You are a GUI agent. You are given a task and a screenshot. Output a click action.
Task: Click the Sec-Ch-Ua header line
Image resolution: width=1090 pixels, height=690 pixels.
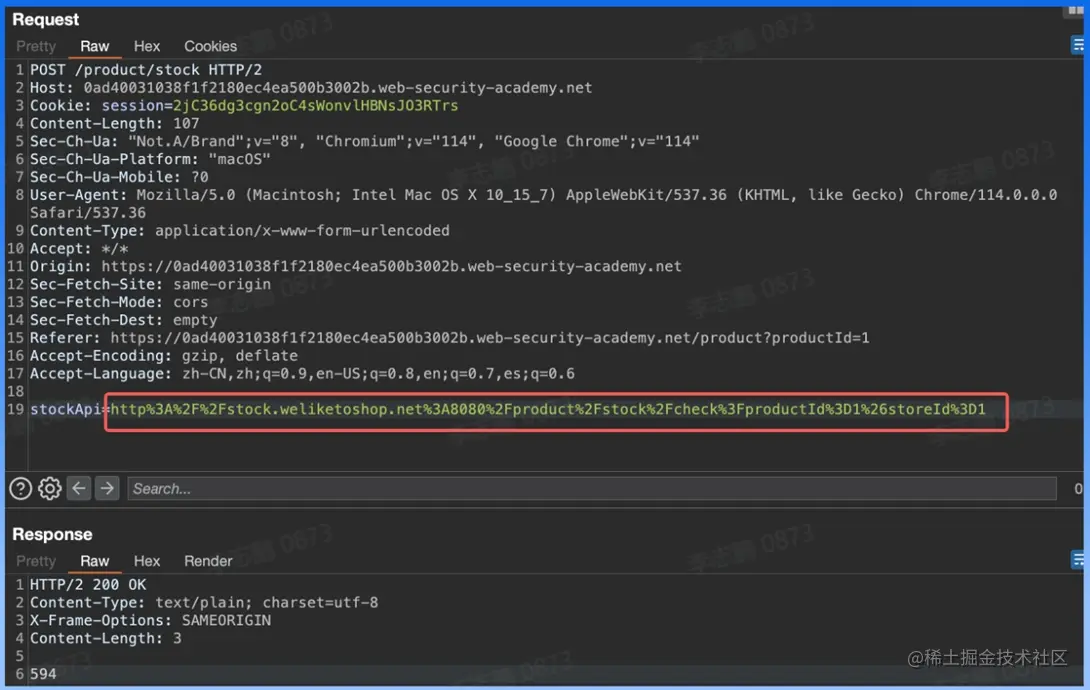tap(364, 141)
